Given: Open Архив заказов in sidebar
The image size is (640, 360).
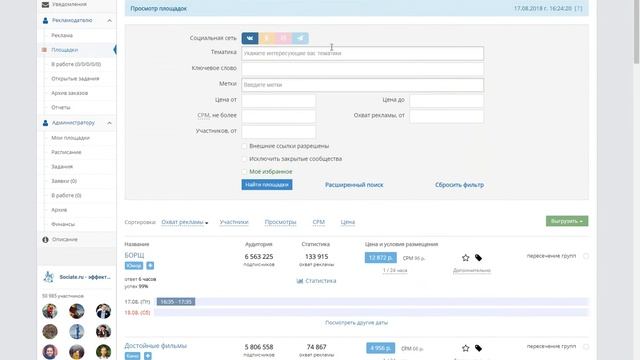Looking at the screenshot, I should click(x=69, y=93).
